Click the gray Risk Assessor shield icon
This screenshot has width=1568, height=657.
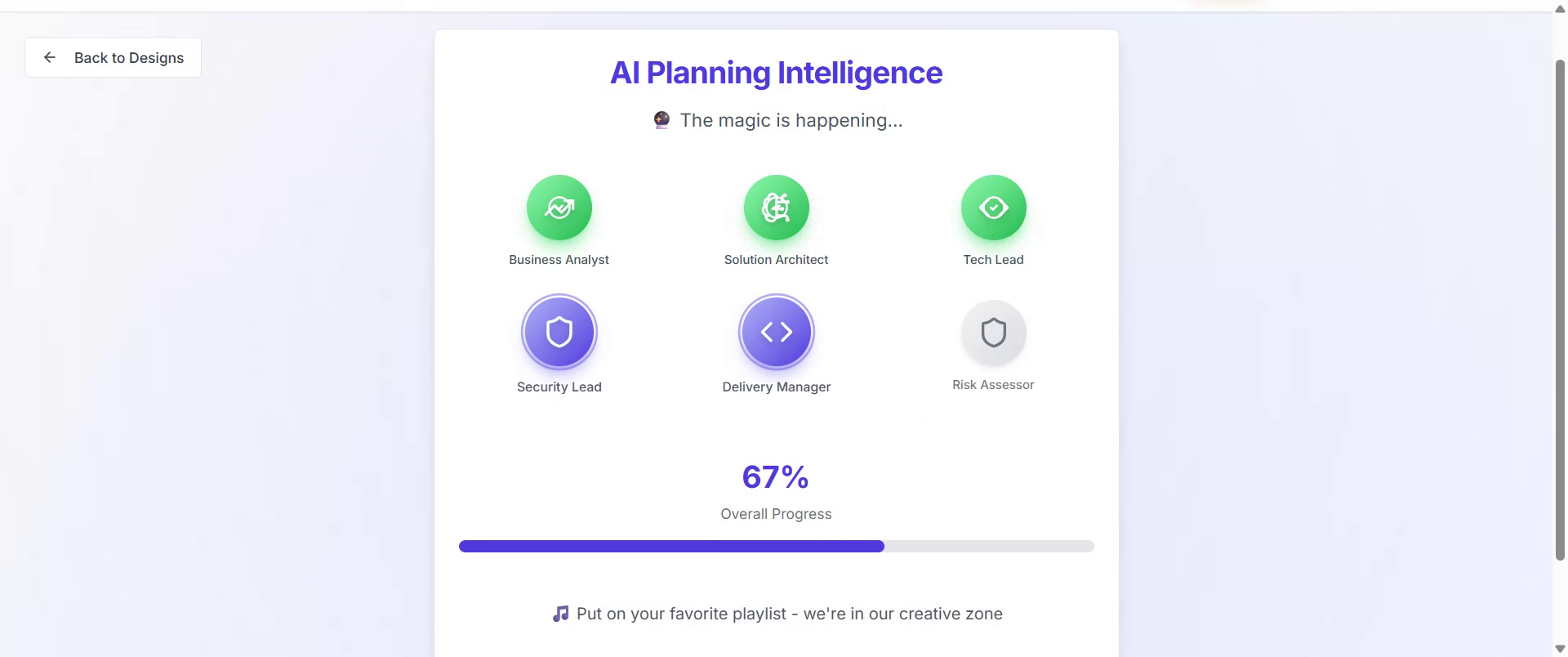coord(993,333)
